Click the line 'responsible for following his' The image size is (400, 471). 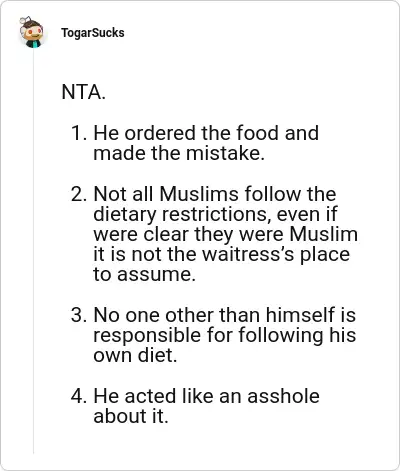(x=225, y=335)
